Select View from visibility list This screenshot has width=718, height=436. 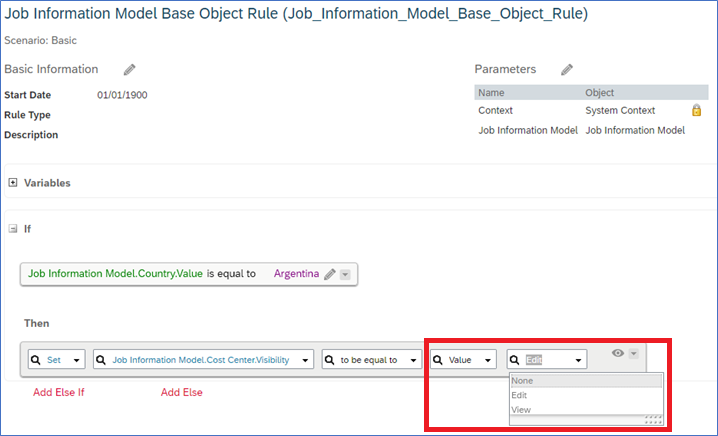click(586, 409)
